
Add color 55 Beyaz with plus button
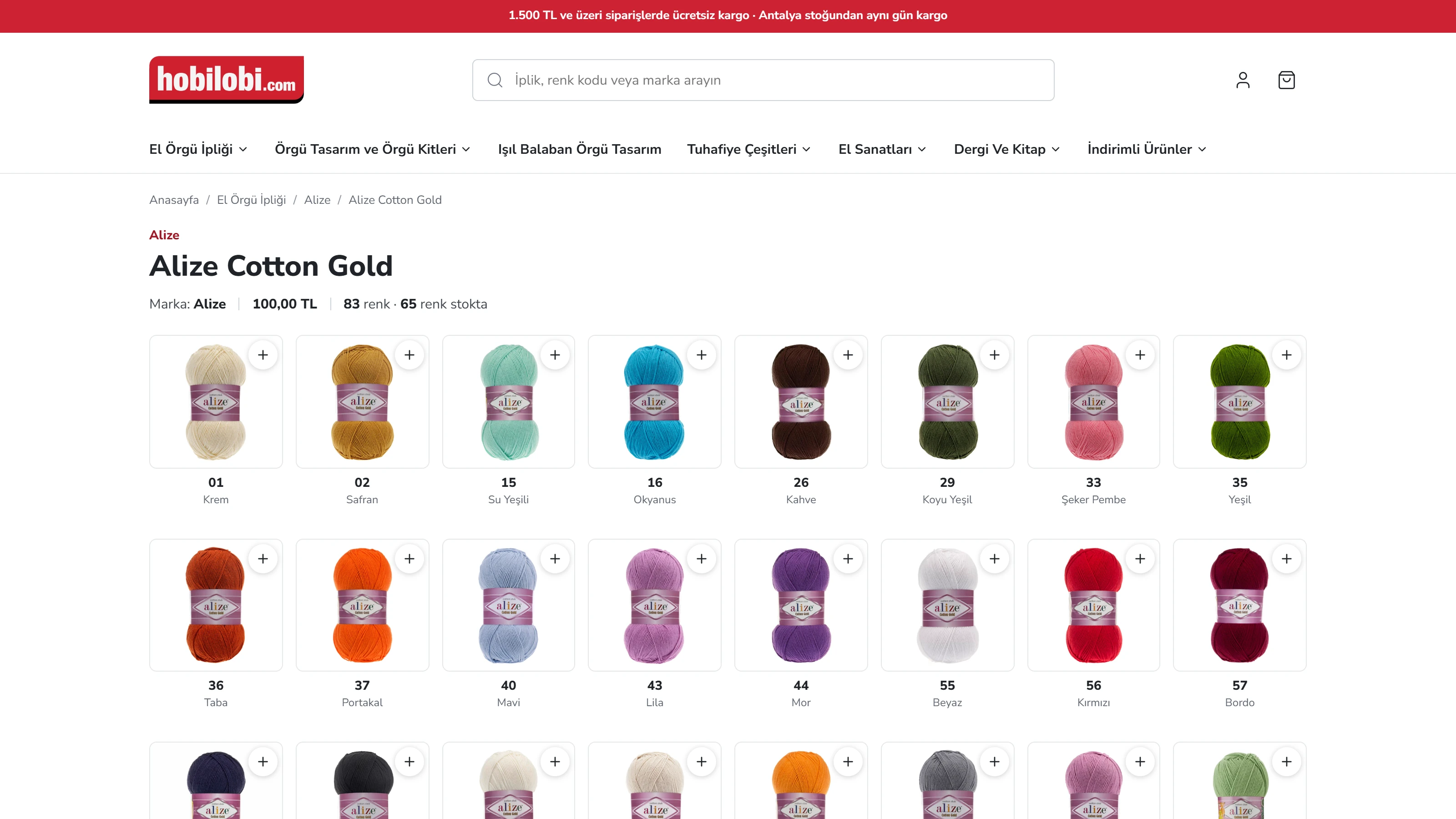(x=994, y=558)
